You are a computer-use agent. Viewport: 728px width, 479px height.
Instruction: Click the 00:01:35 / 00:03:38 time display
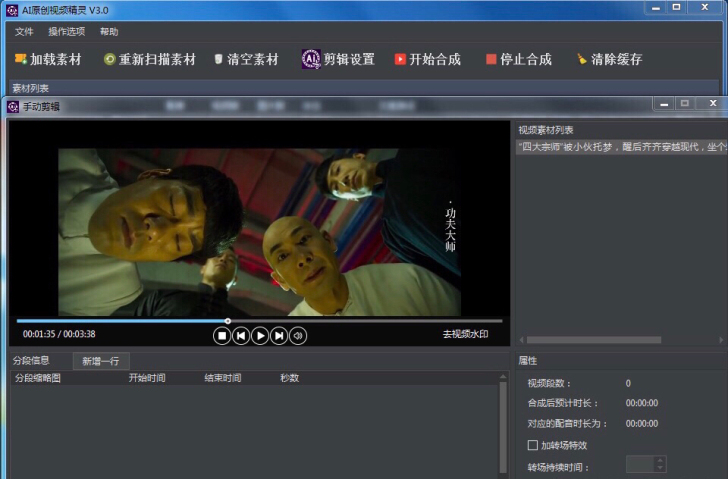pos(59,334)
